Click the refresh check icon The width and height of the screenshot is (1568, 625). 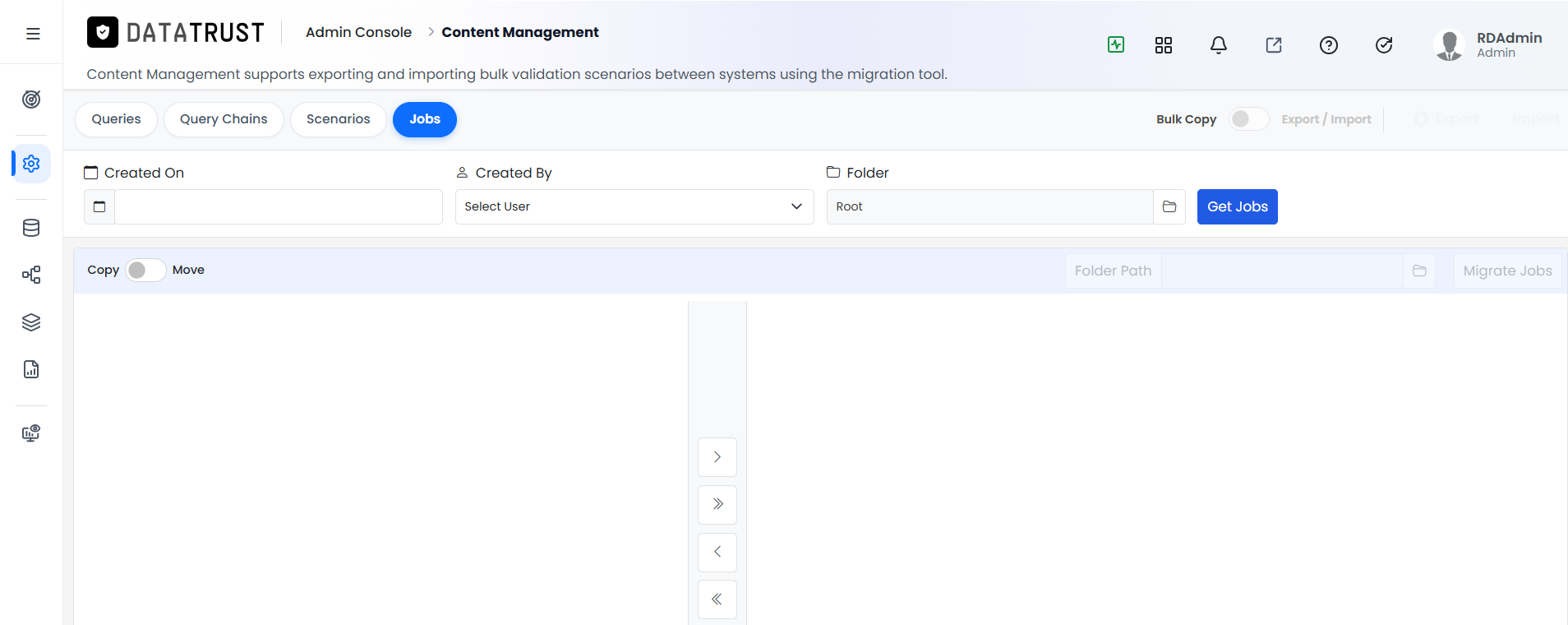pyautogui.click(x=1384, y=45)
